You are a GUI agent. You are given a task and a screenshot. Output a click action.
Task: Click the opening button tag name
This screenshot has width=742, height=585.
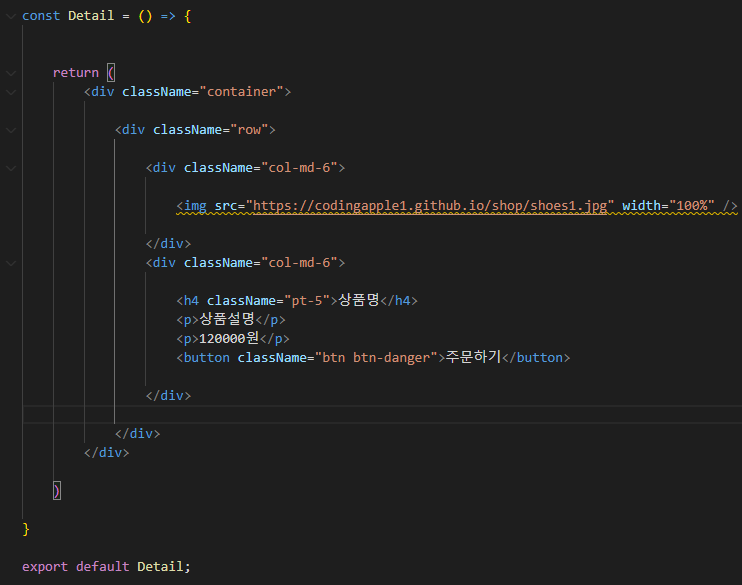(206, 357)
